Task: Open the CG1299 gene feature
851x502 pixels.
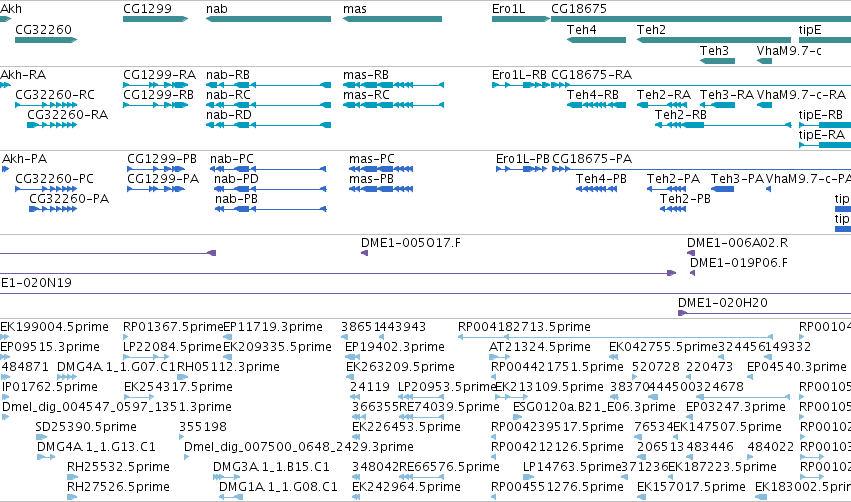Action: [x=155, y=19]
